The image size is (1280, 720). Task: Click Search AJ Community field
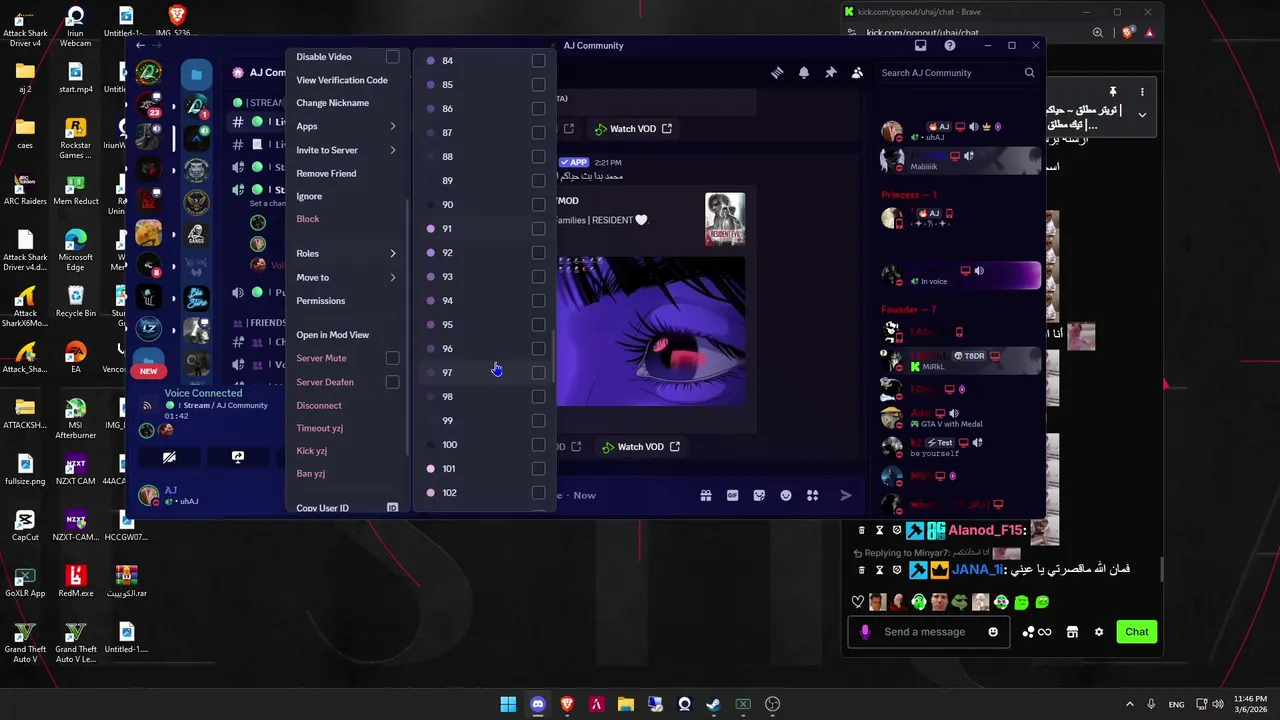pyautogui.click(x=957, y=73)
